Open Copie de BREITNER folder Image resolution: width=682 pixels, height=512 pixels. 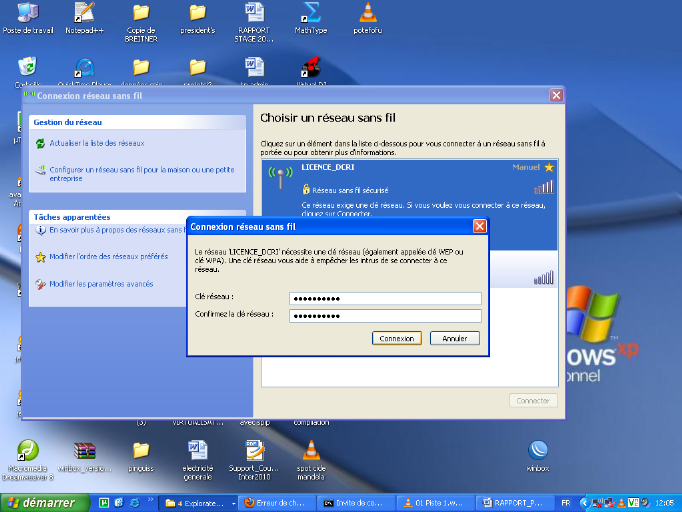coord(141,23)
